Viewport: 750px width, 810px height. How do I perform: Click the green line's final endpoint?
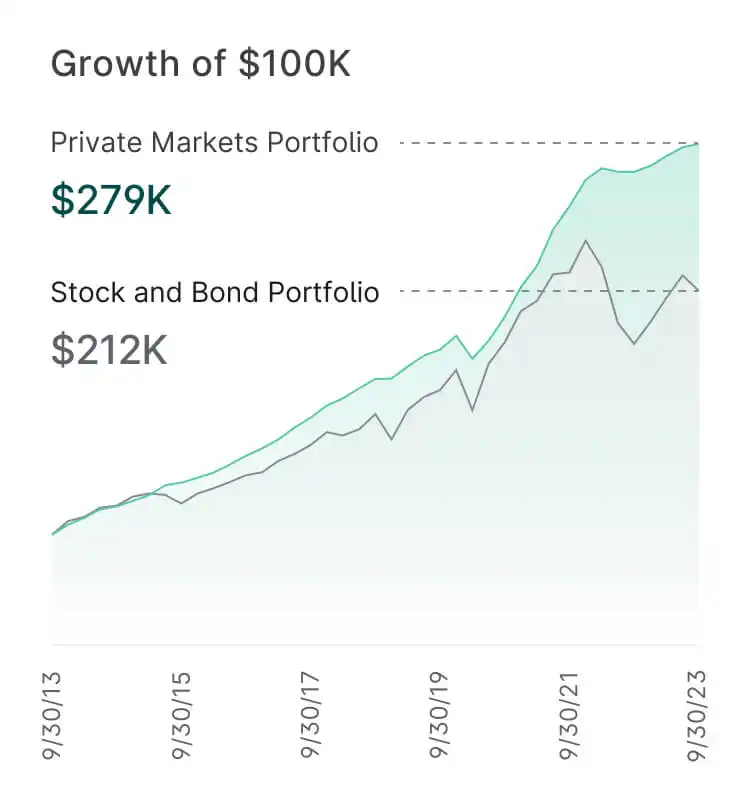click(698, 144)
